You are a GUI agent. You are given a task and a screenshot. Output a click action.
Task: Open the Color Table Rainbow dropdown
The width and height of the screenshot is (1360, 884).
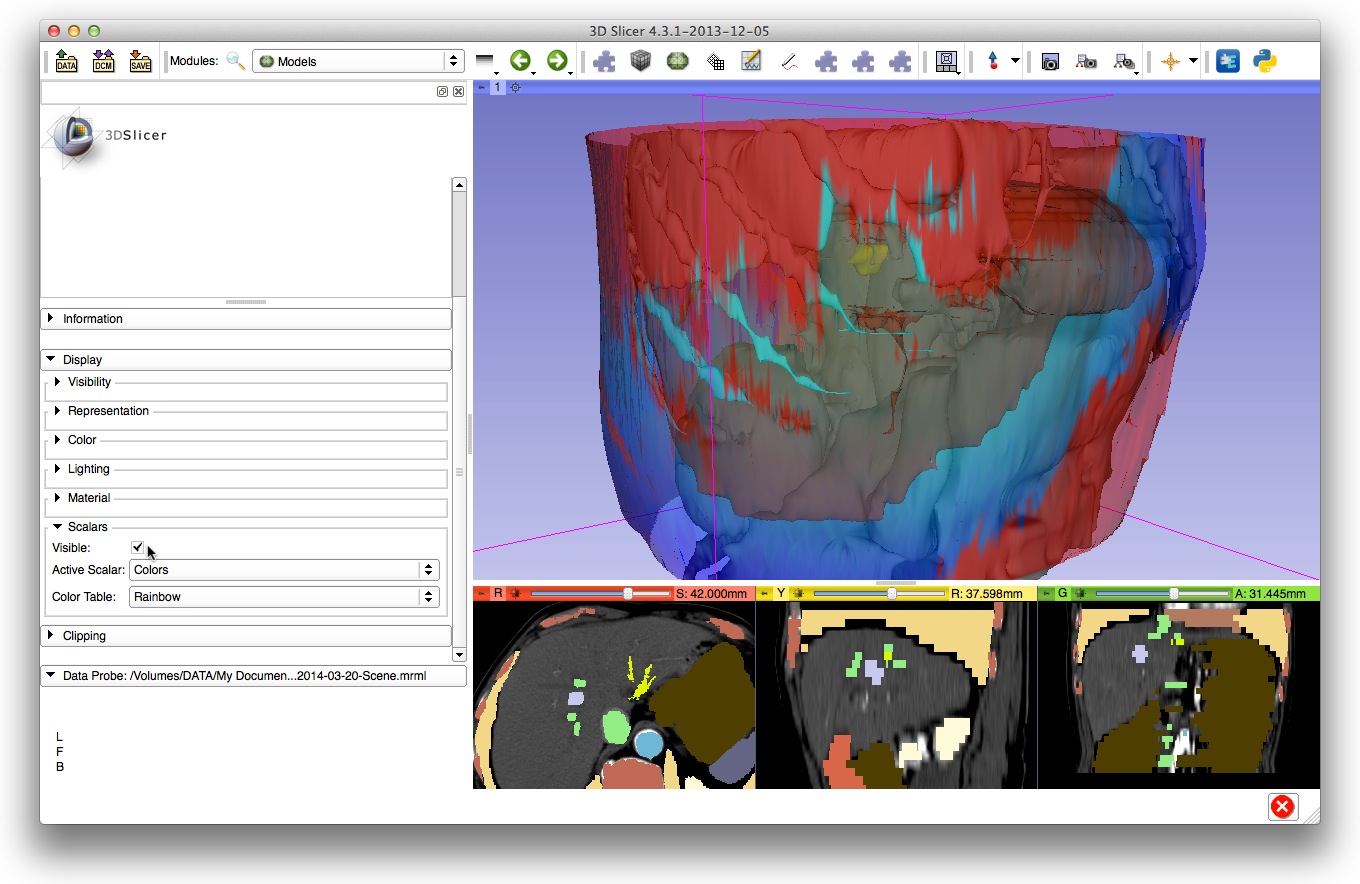283,597
